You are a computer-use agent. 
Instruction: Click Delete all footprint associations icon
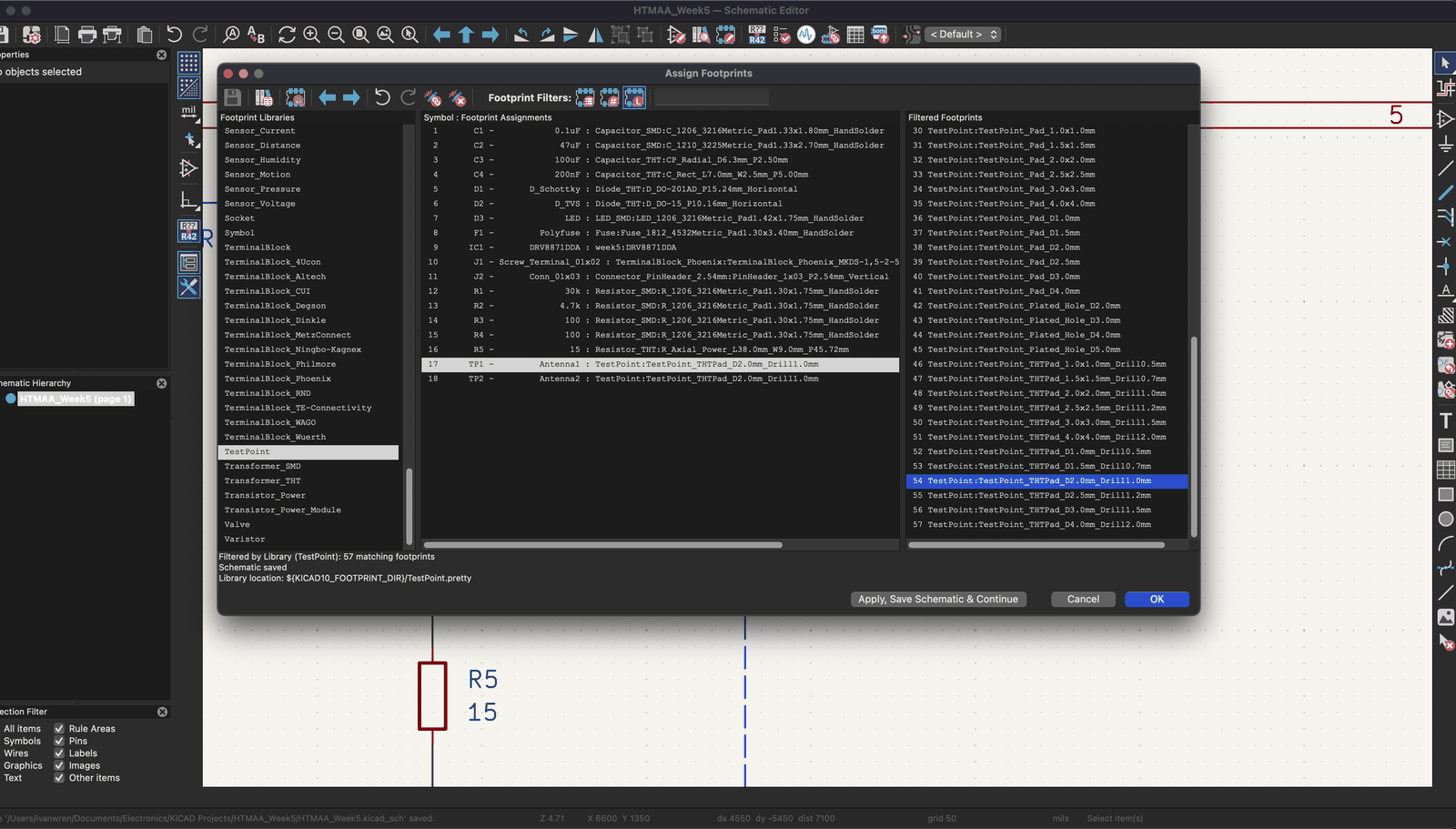(x=458, y=97)
